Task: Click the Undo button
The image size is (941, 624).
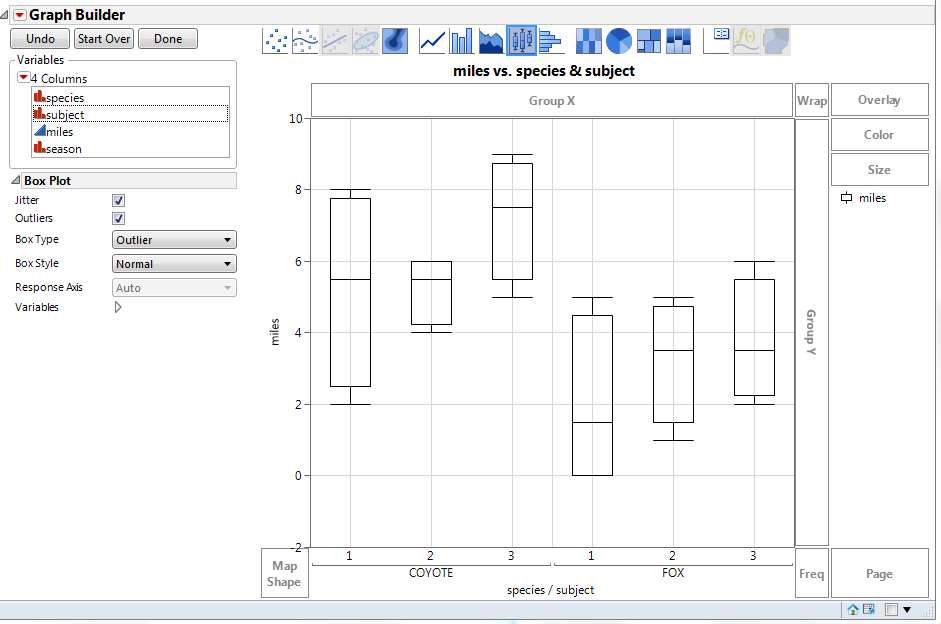Action: (x=40, y=39)
